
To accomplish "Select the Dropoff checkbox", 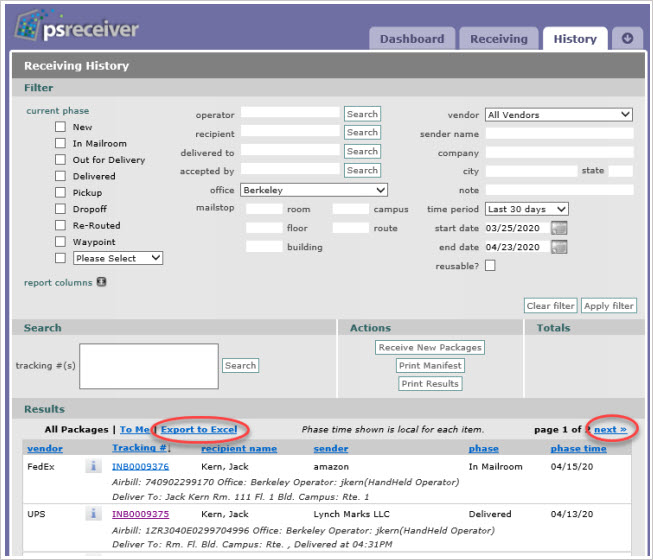I will point(60,209).
